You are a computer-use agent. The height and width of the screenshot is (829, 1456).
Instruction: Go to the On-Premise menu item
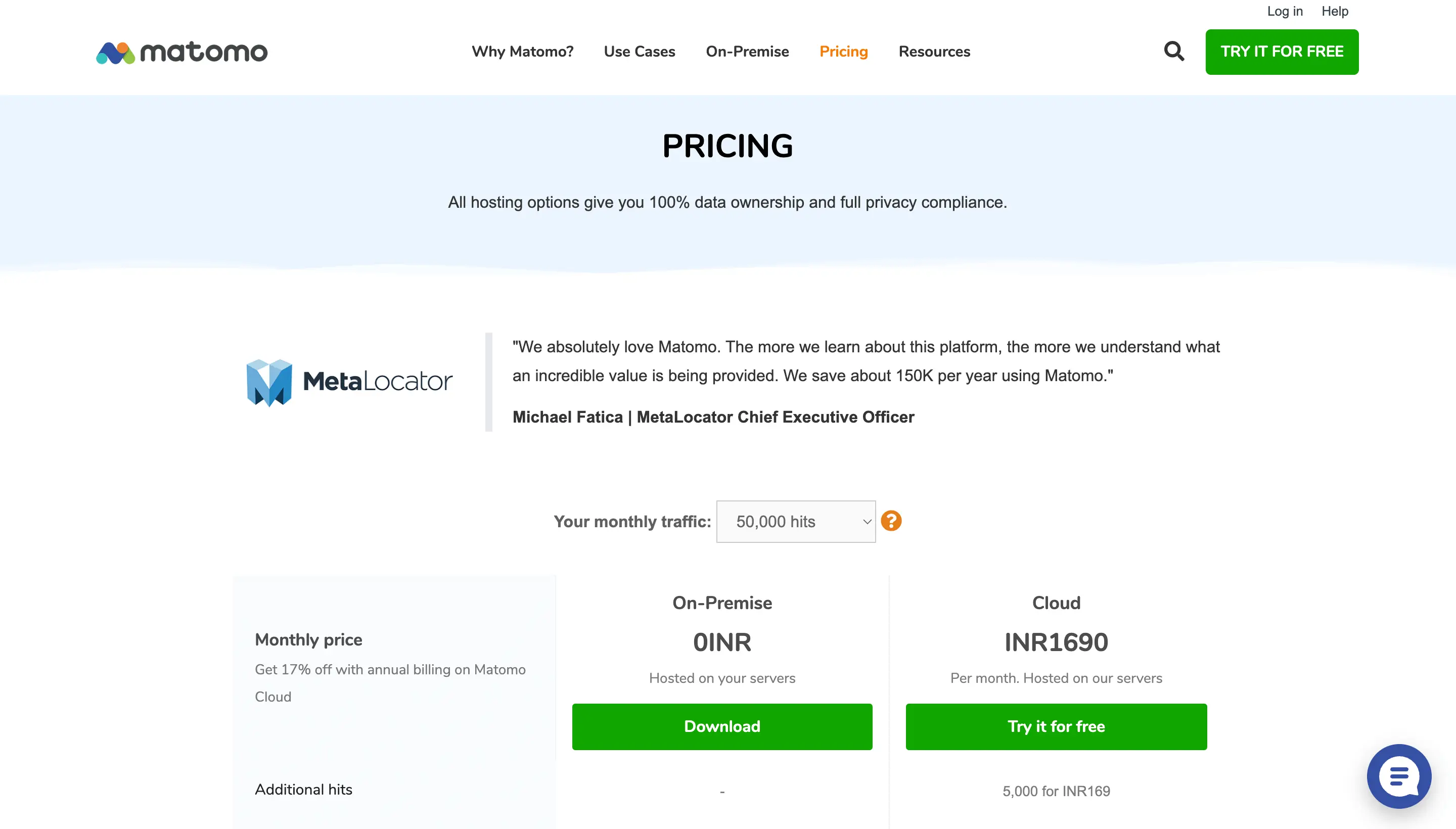click(747, 52)
